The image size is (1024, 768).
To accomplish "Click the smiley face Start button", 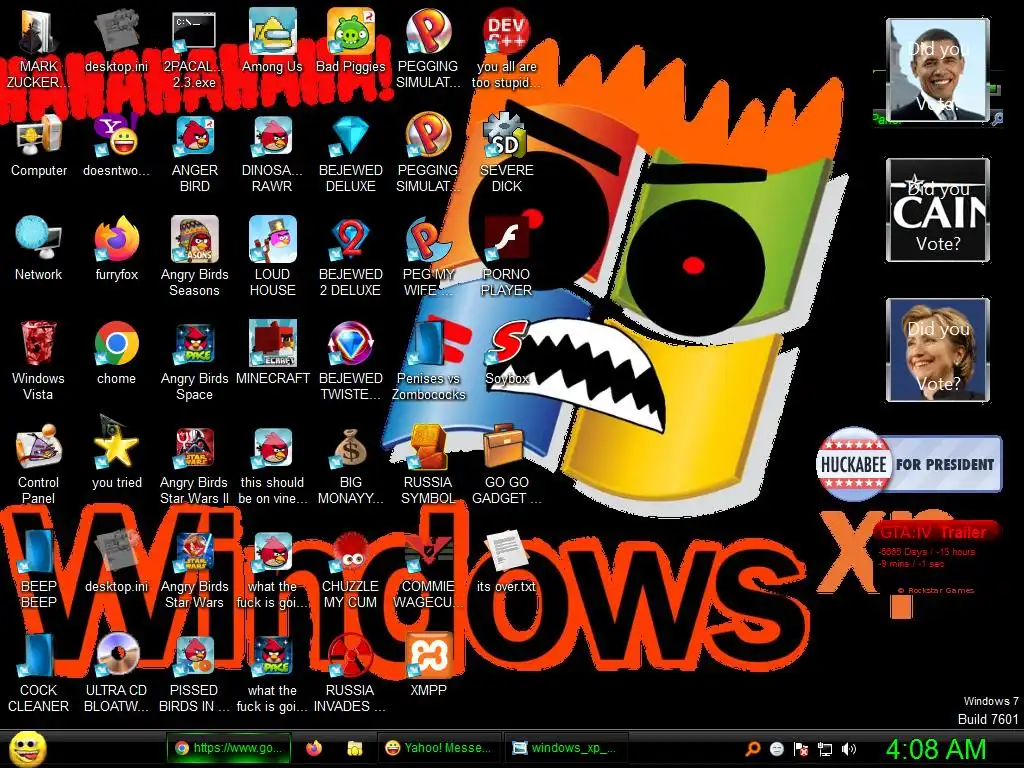I will tap(27, 749).
